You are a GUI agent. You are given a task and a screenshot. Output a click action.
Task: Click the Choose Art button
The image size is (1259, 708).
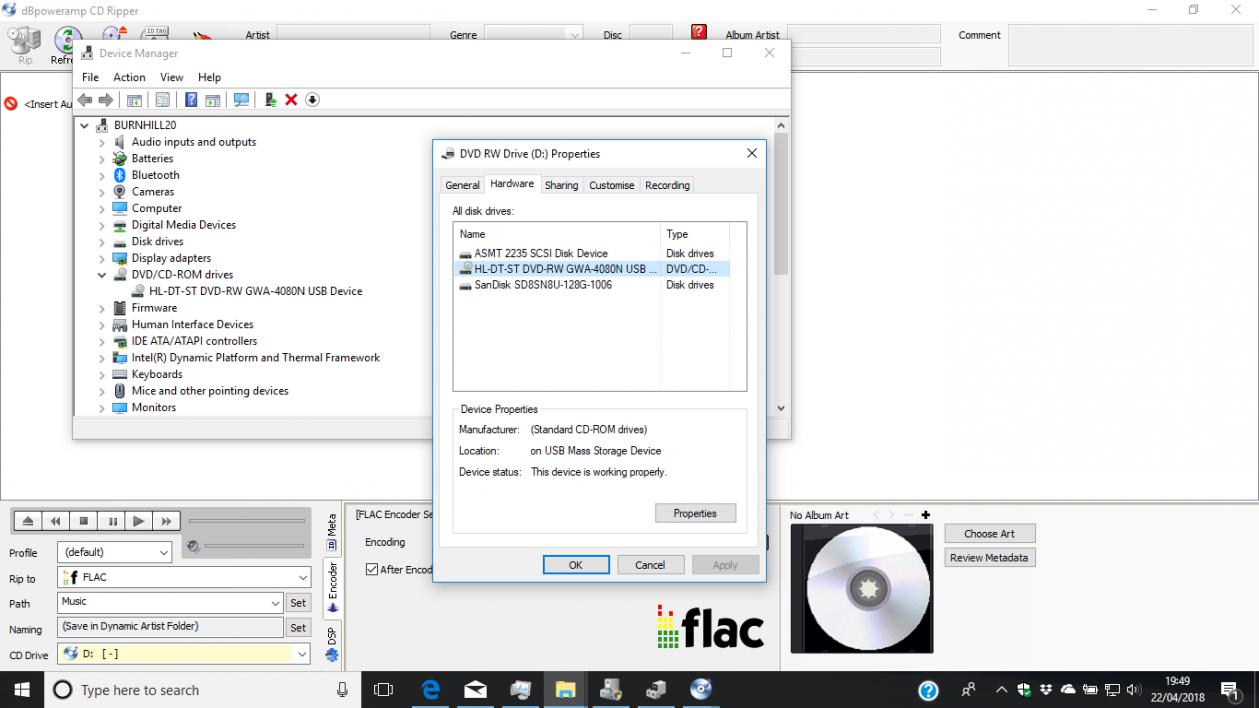pyautogui.click(x=989, y=534)
